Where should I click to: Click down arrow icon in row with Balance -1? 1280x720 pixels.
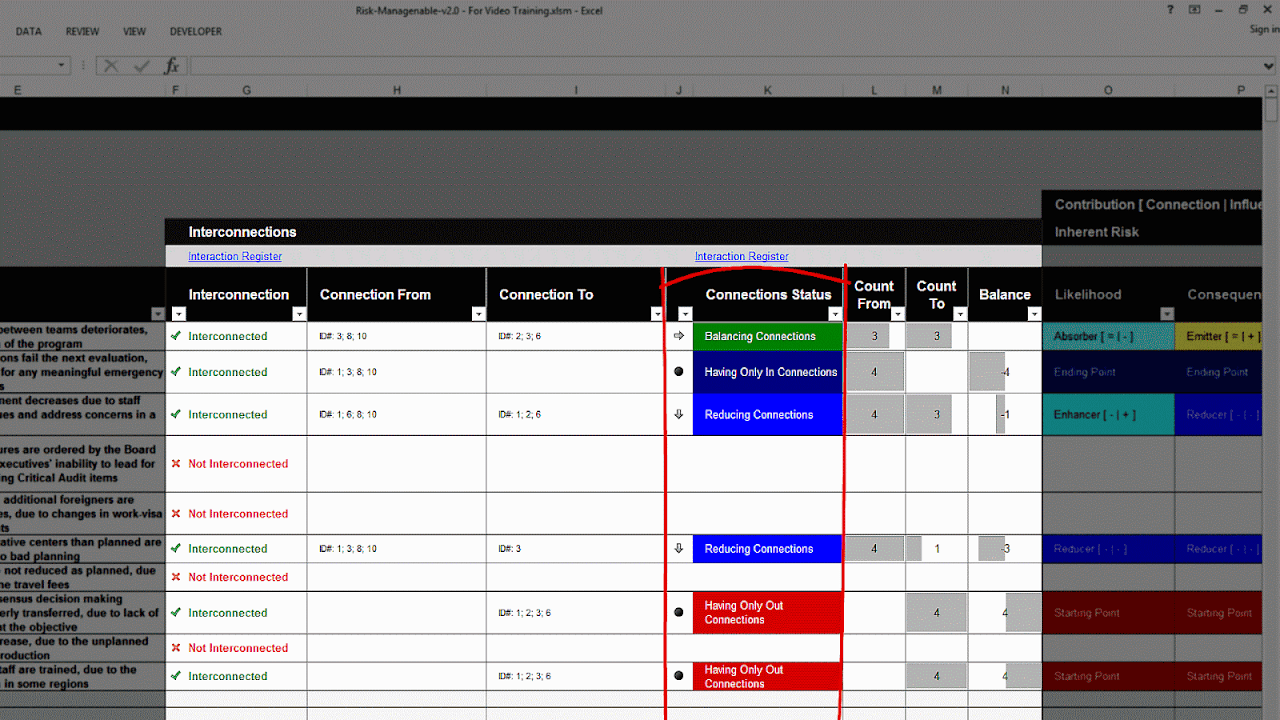pos(679,414)
